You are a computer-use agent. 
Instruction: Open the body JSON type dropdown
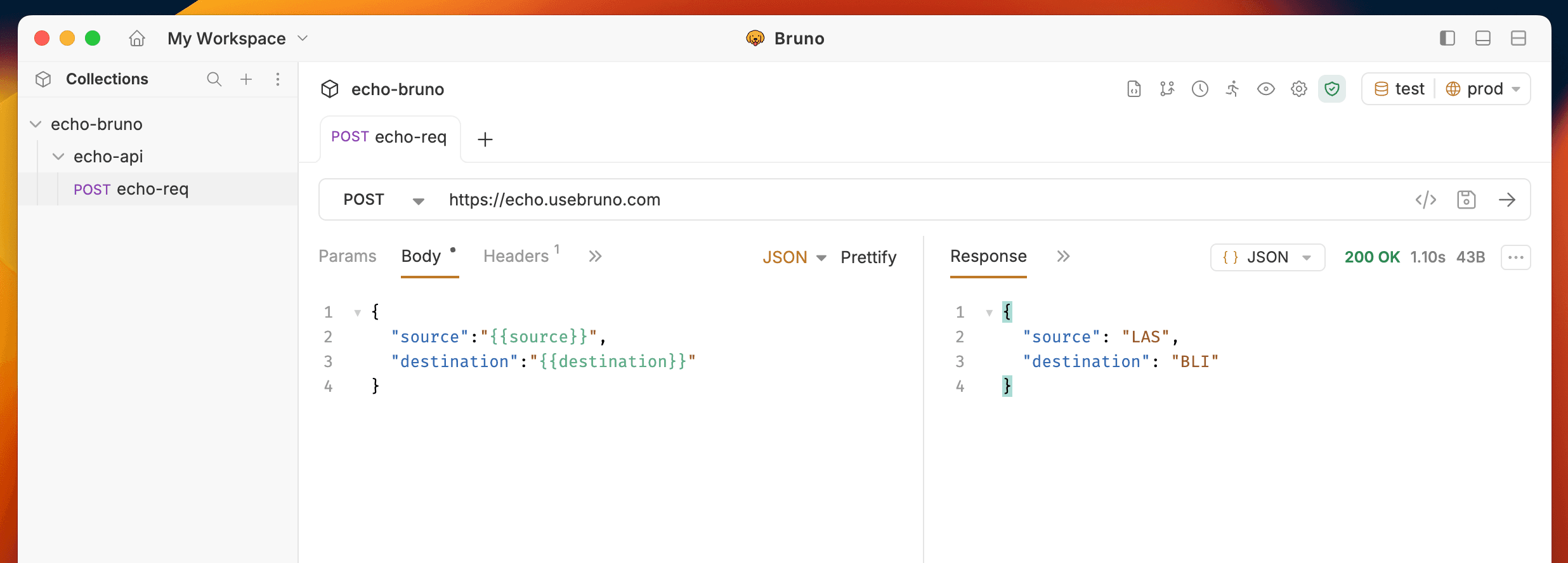[x=794, y=257]
